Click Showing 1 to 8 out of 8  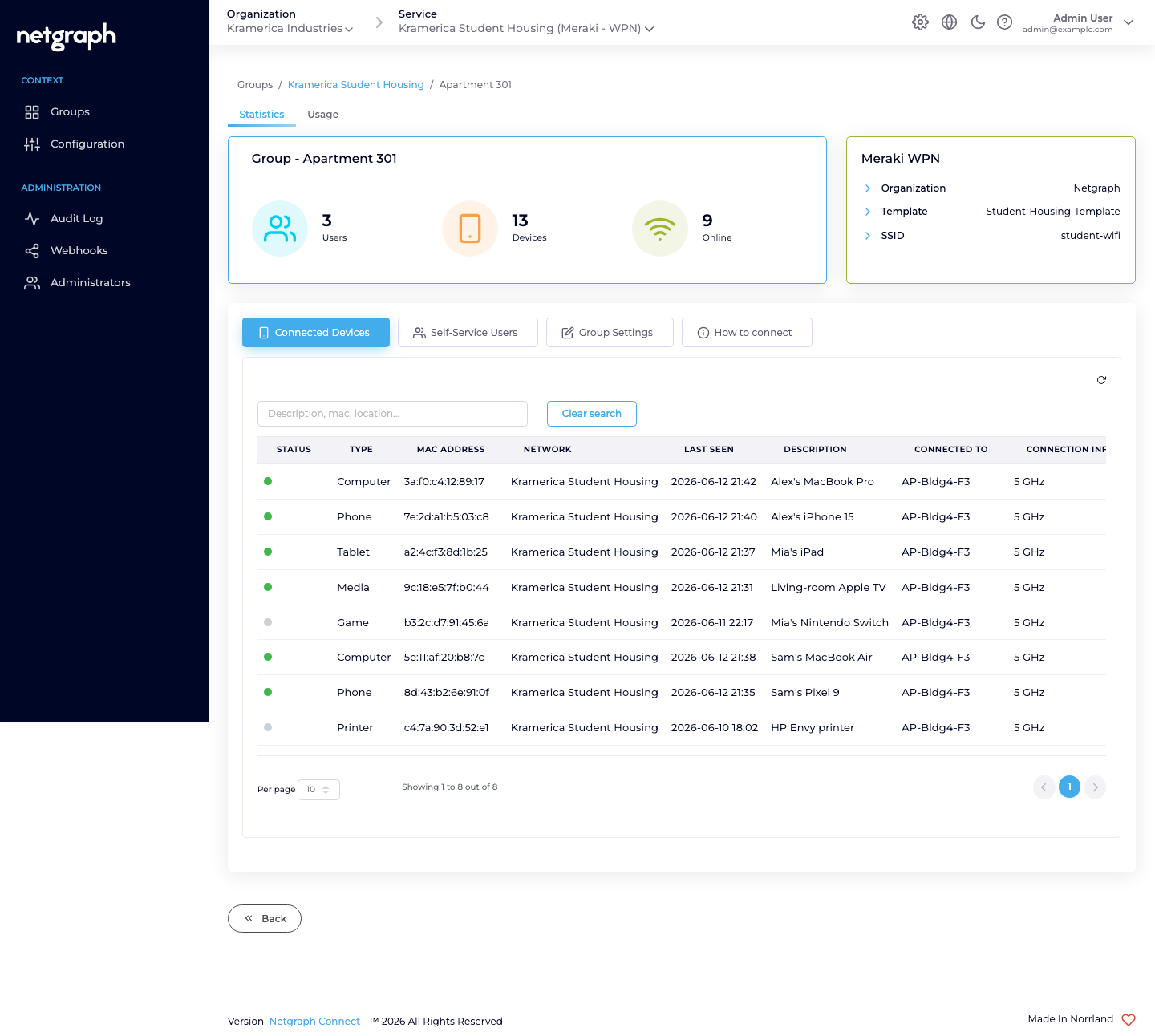[x=450, y=787]
